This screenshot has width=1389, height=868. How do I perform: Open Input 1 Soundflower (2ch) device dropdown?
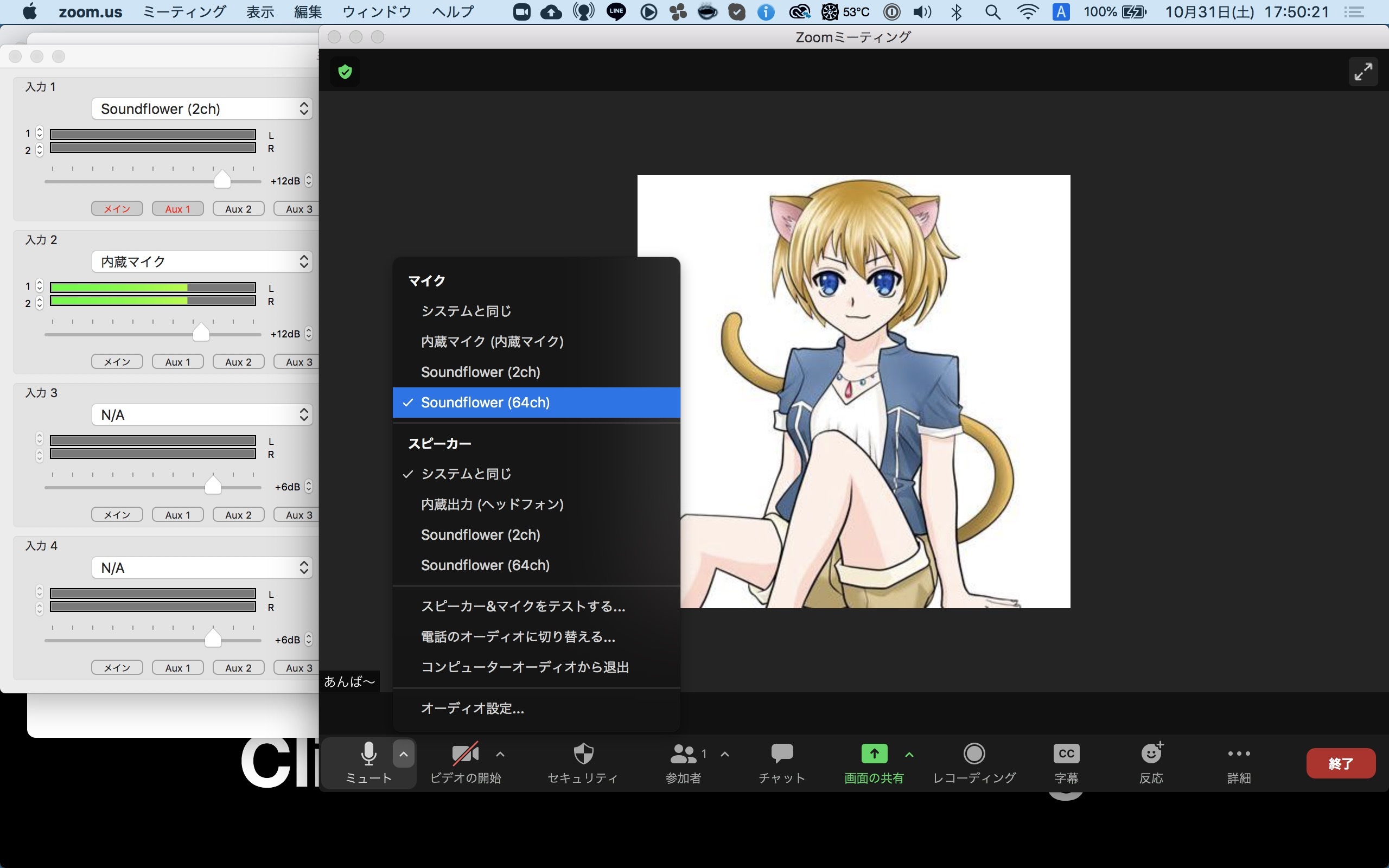(x=202, y=108)
